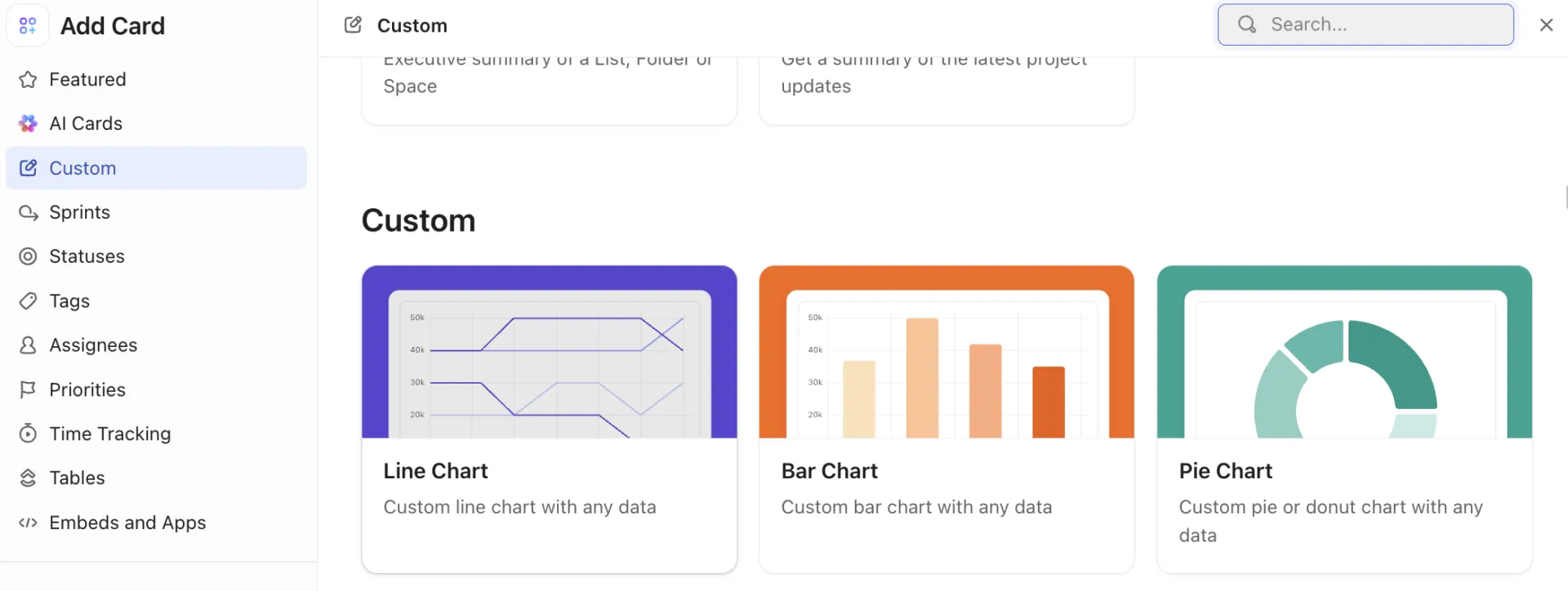
Task: Click the Statuses circle icon
Action: point(28,256)
